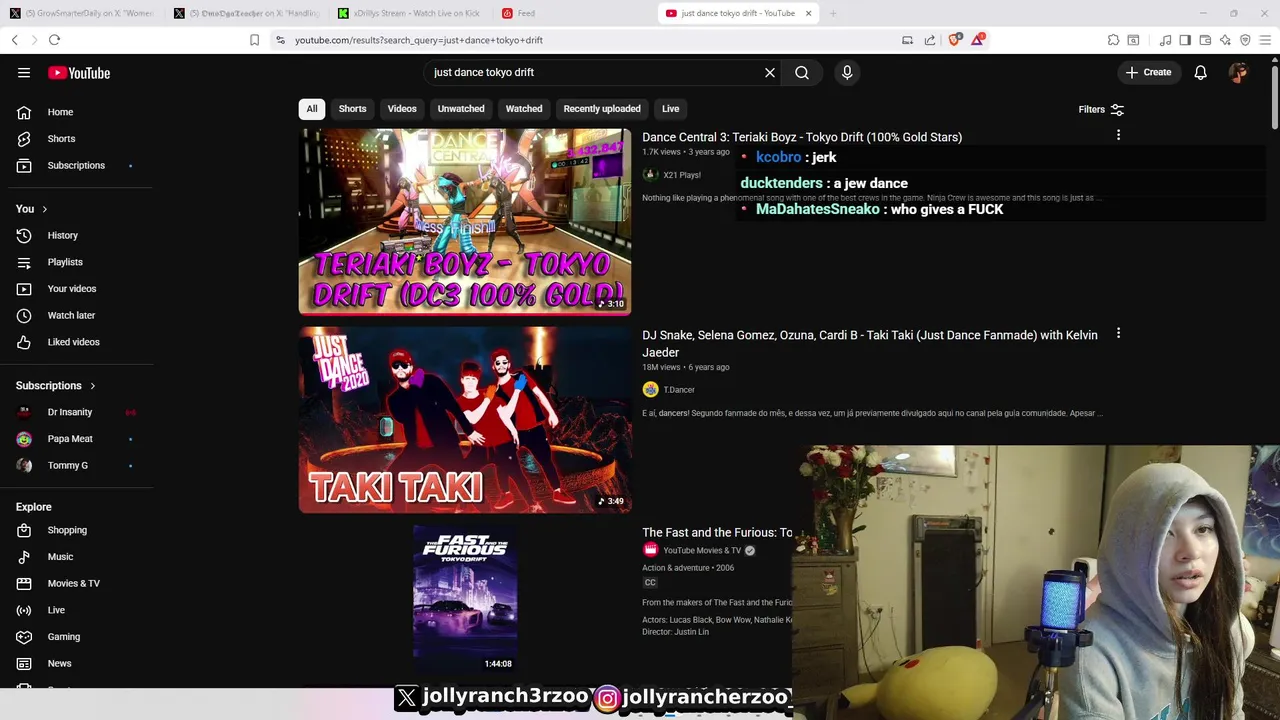Open YouTube notifications bell
The image size is (1280, 720).
tap(1201, 73)
